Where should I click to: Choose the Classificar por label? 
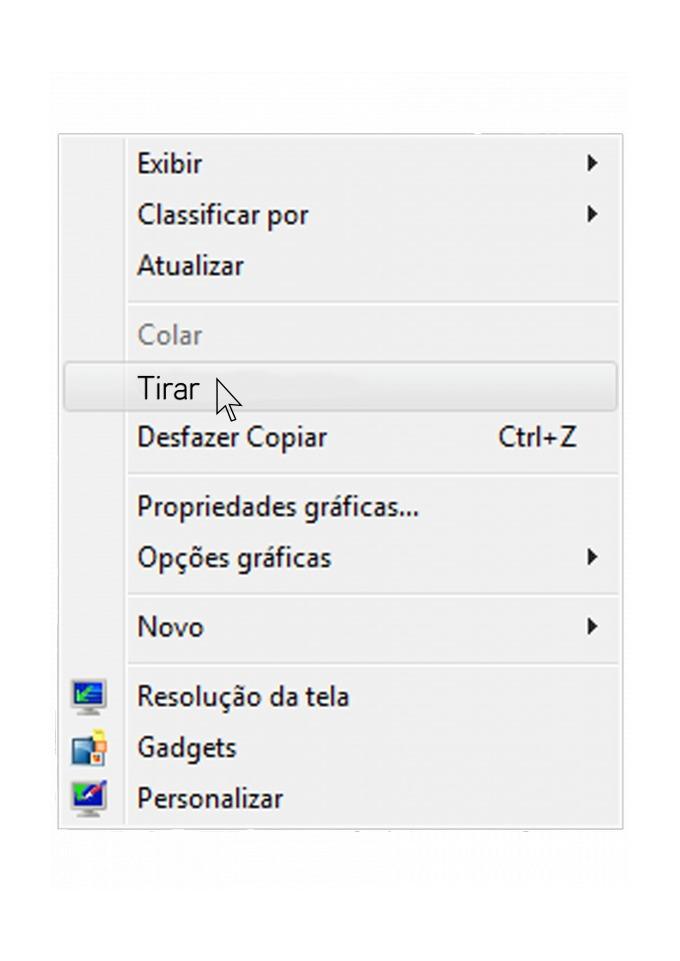click(223, 215)
